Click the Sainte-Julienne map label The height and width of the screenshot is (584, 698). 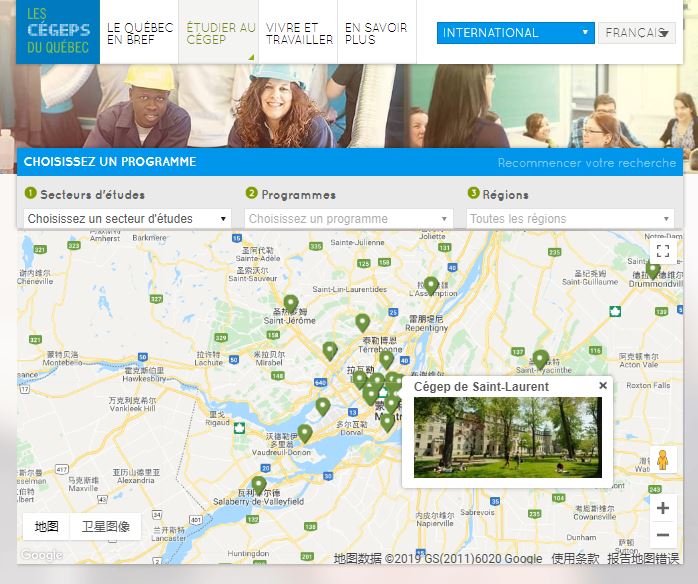tap(357, 243)
